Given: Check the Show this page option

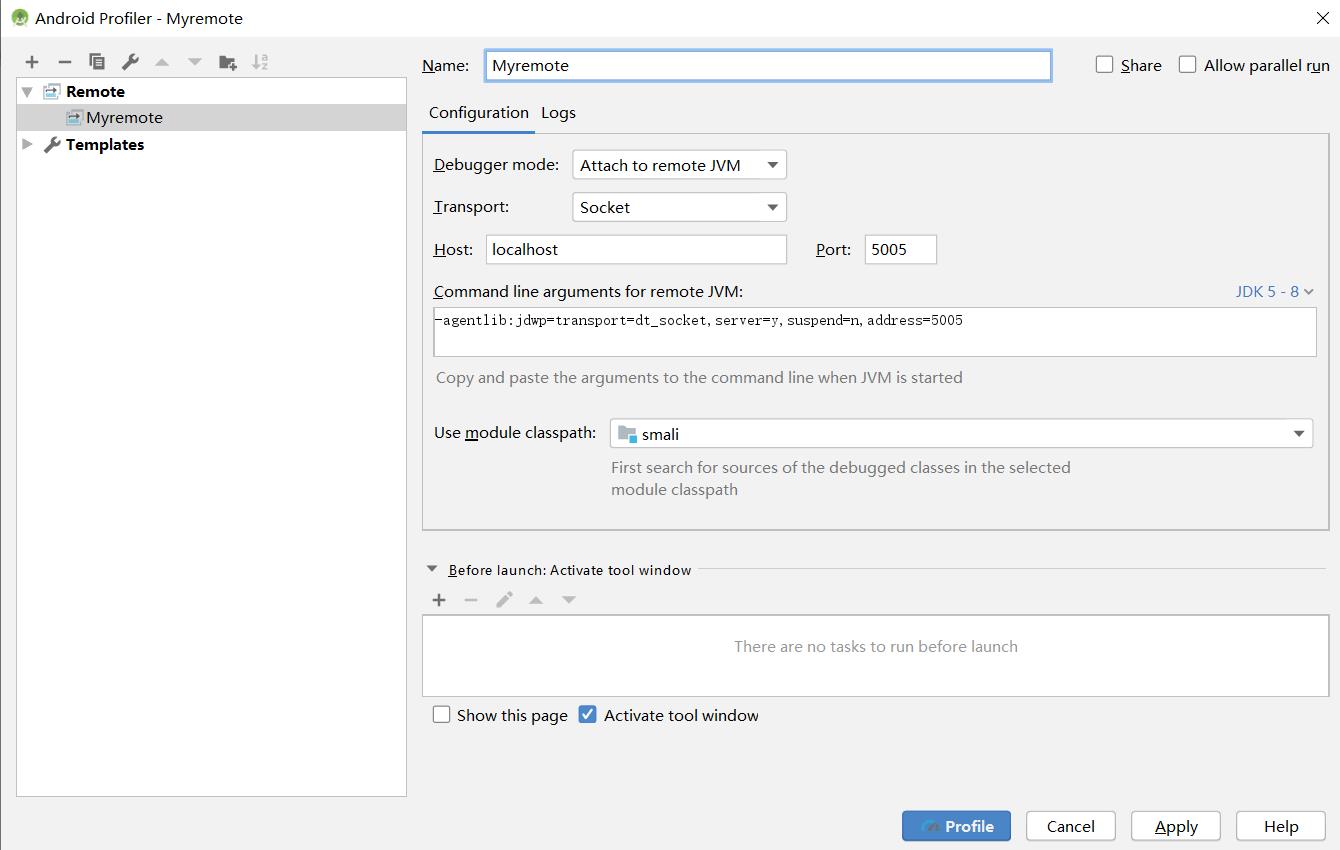Looking at the screenshot, I should click(441, 715).
